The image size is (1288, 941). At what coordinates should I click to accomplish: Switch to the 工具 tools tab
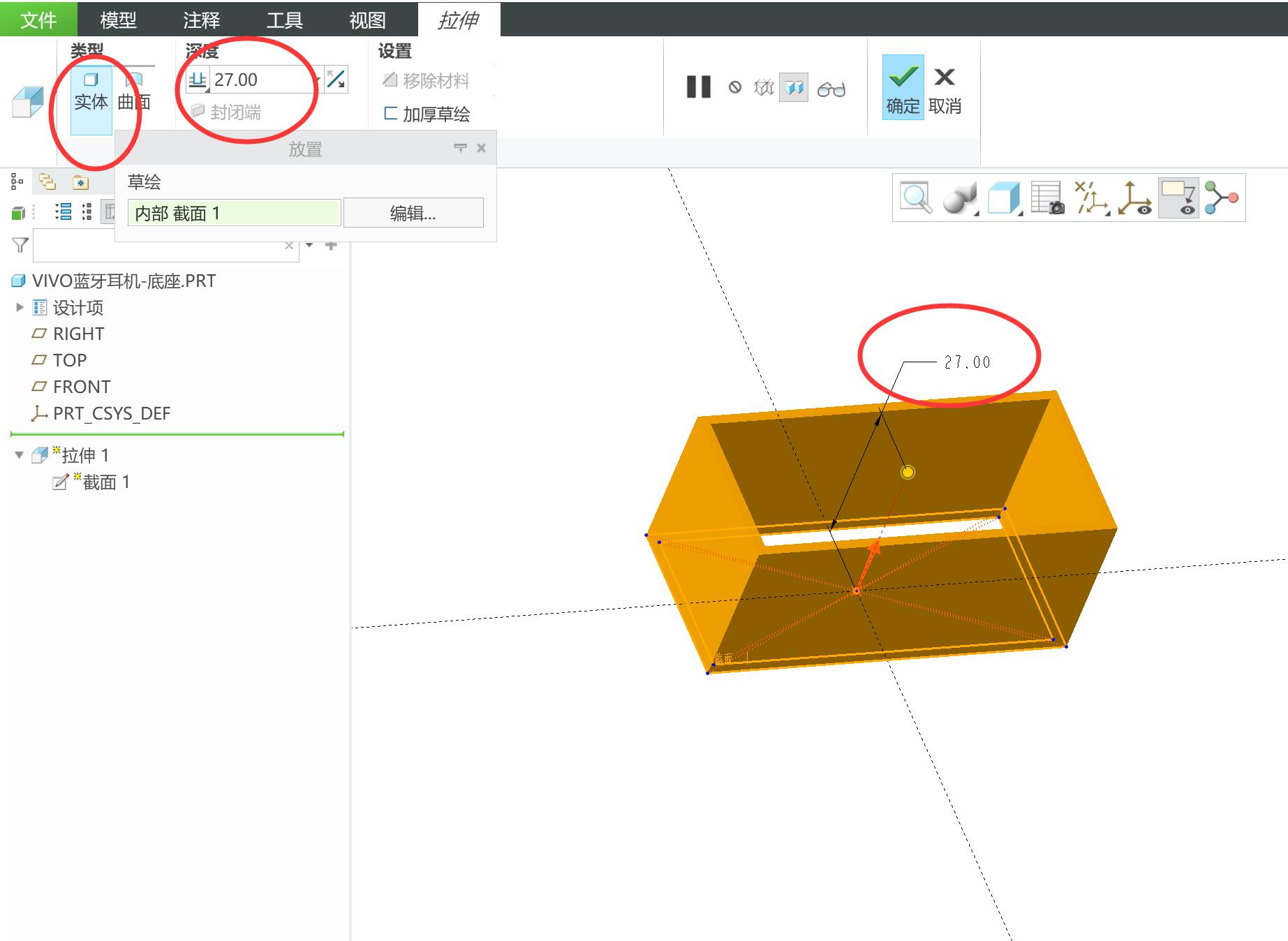284,20
